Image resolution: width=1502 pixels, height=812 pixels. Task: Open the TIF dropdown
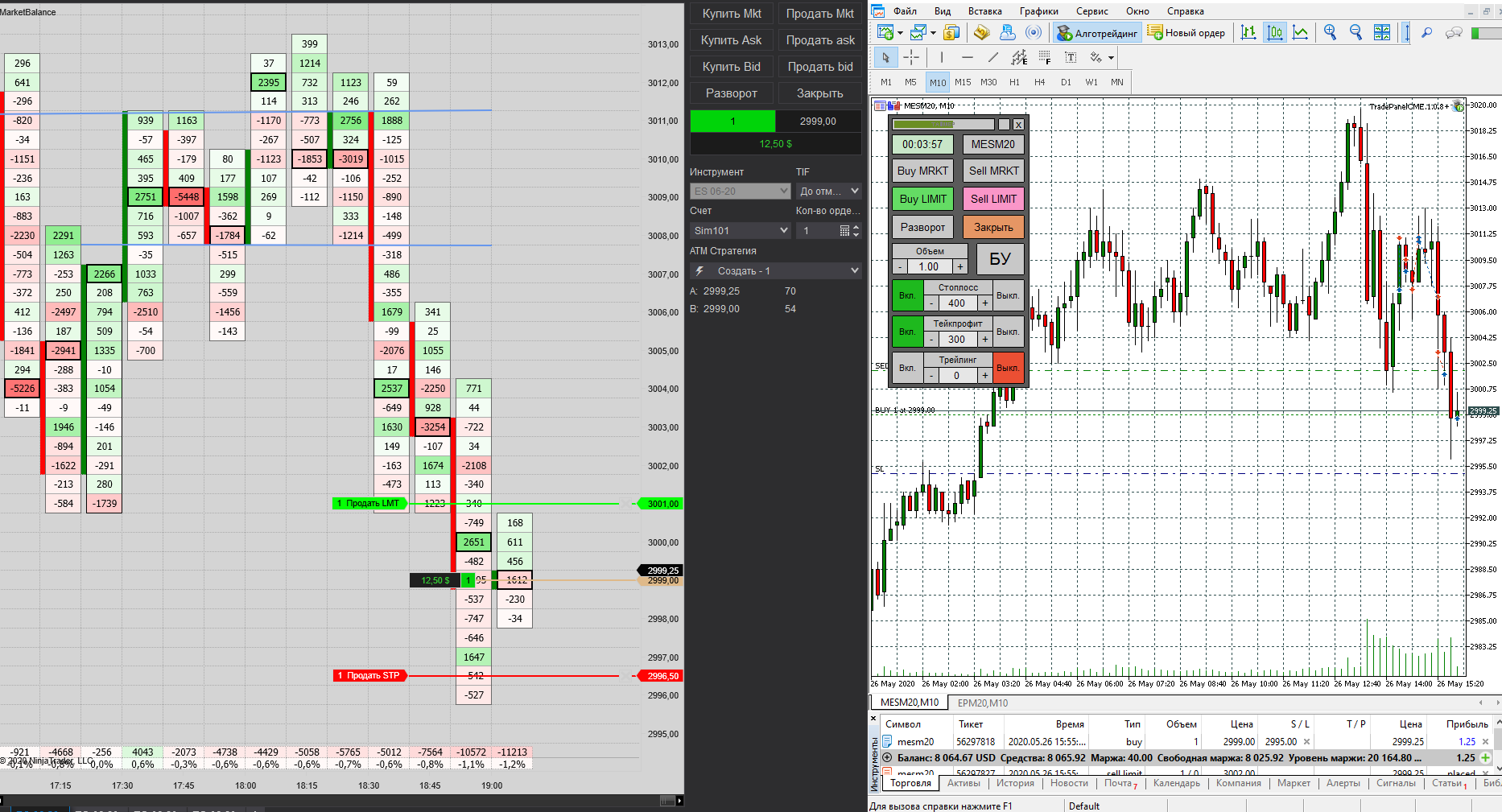(x=828, y=192)
